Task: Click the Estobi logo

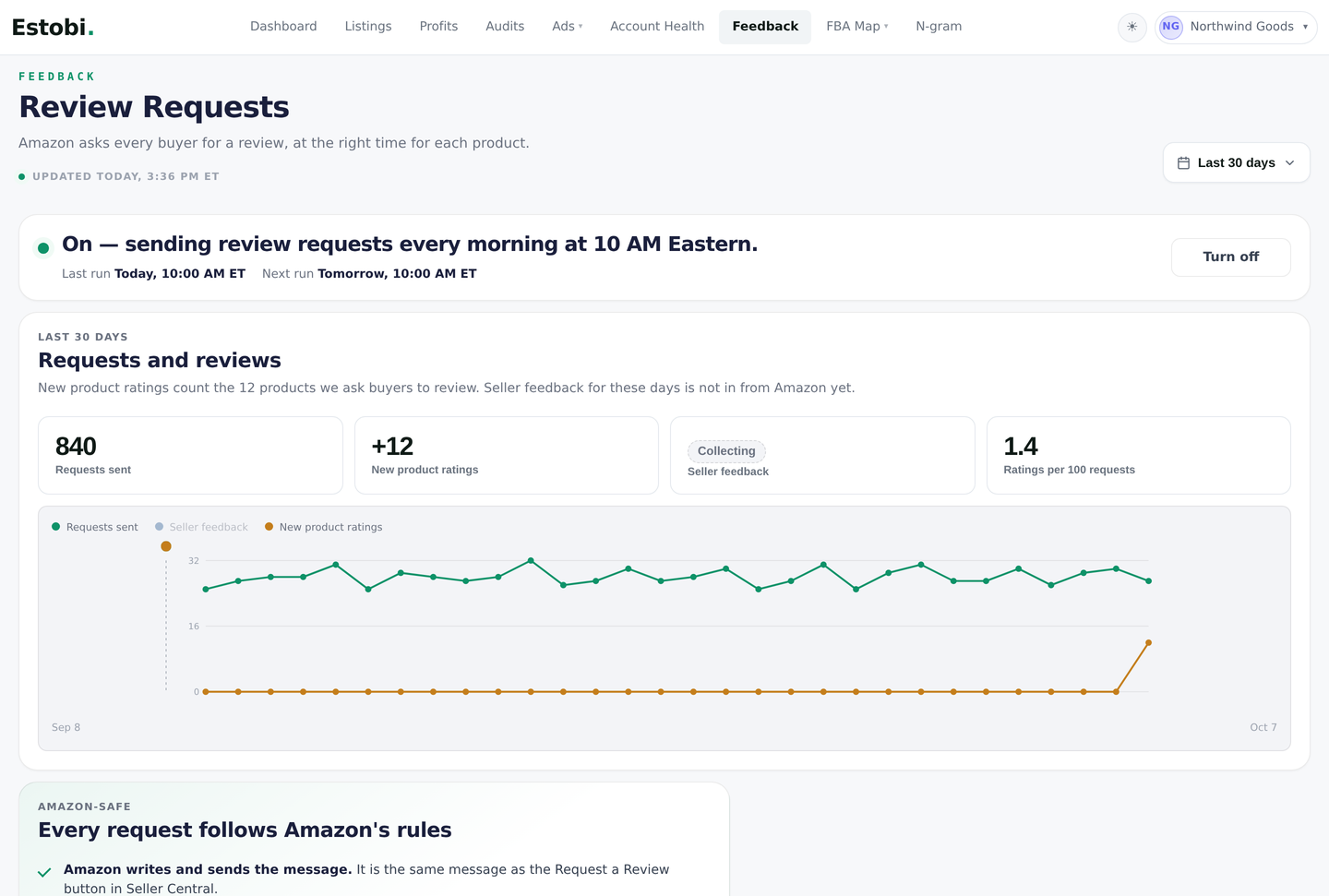Action: (x=53, y=27)
